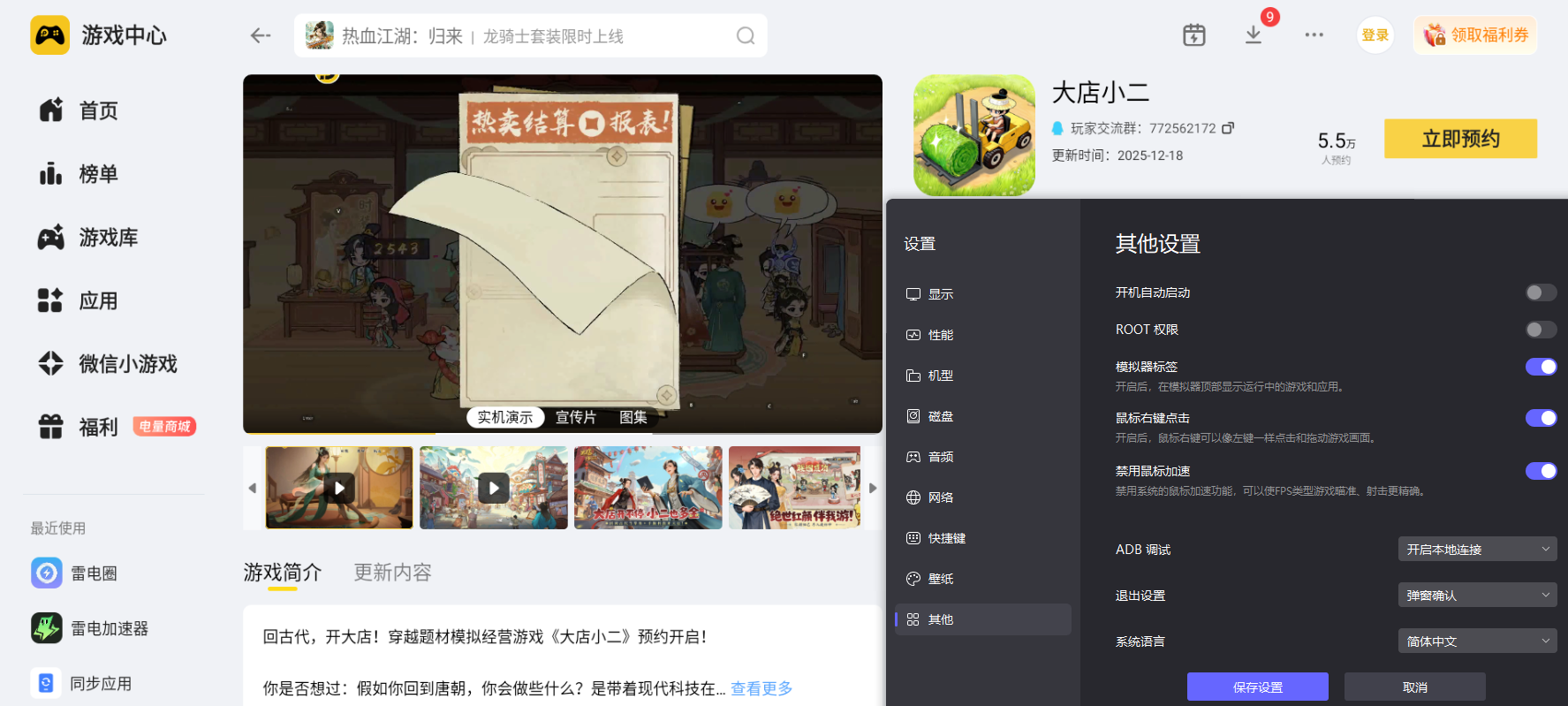
Task: Open 音频 audio settings
Action: (x=983, y=457)
